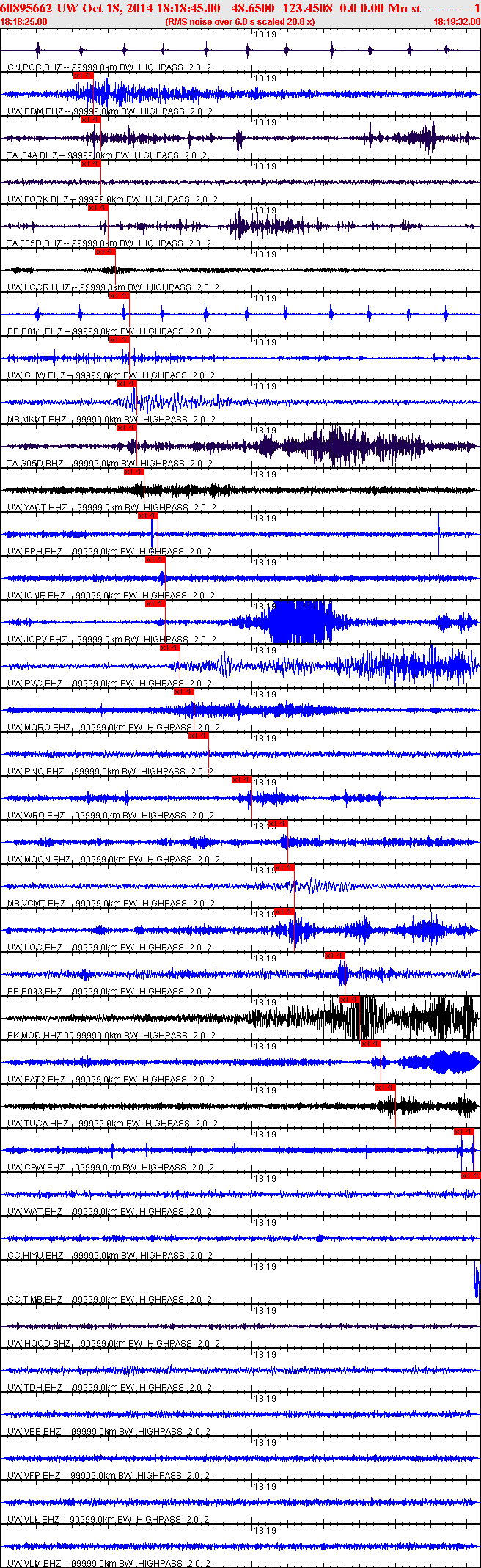Click the MB.MKMT.EHZ station label
Image resolution: width=481 pixels, height=1568 pixels.
click(37, 420)
